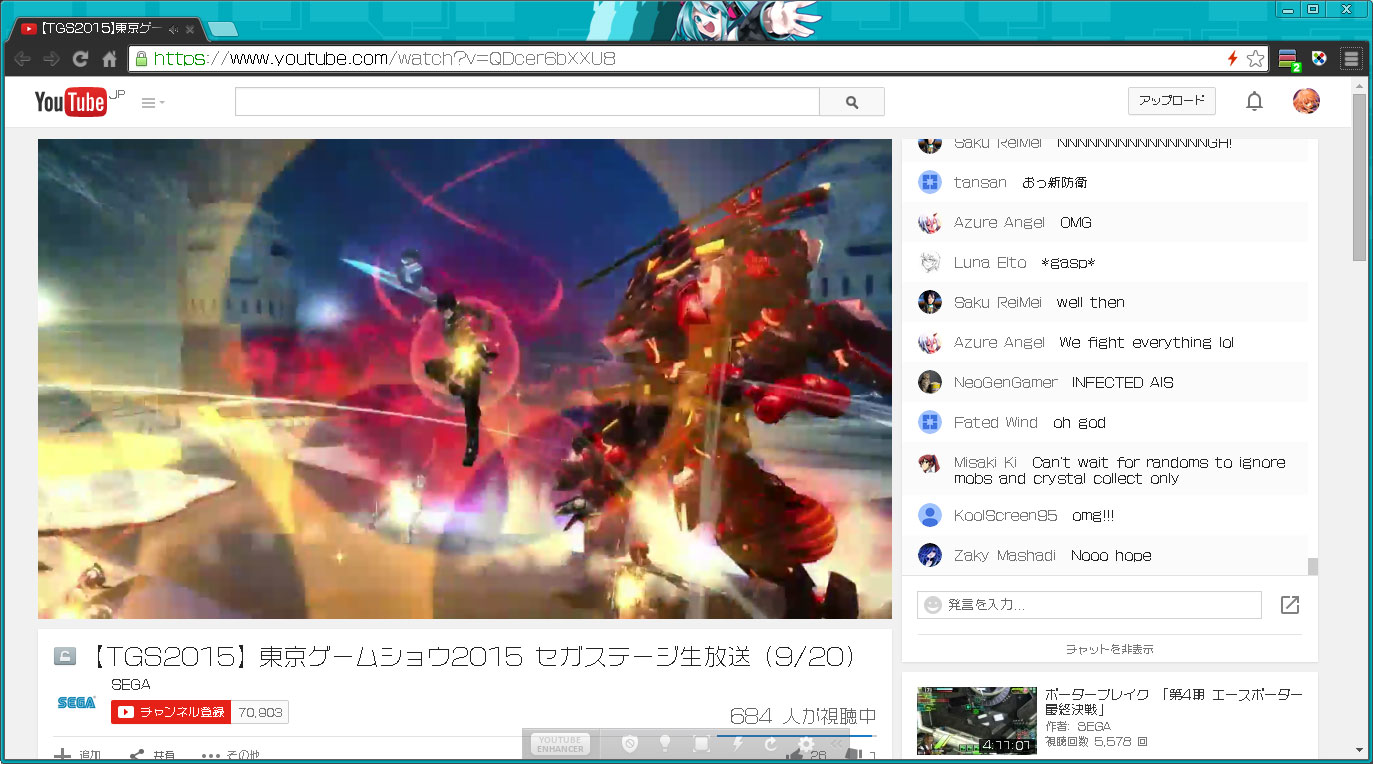Image resolution: width=1373 pixels, height=764 pixels.
Task: Open Enhancer settings gear icon
Action: coord(806,744)
